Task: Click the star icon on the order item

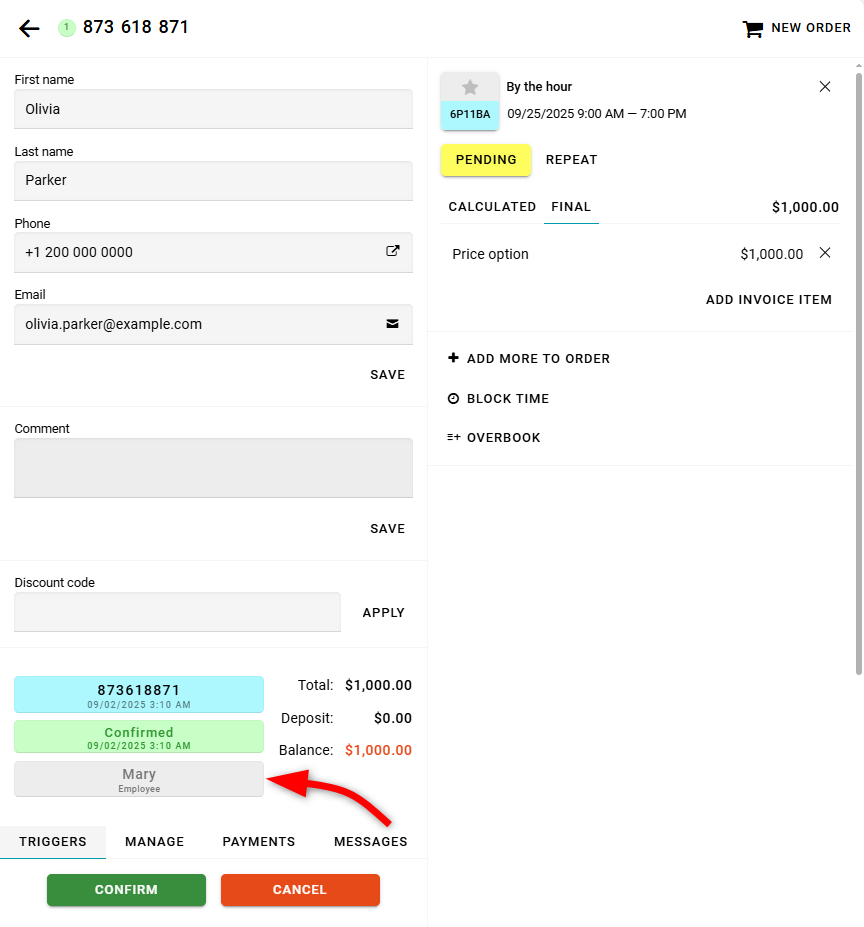Action: tap(470, 88)
